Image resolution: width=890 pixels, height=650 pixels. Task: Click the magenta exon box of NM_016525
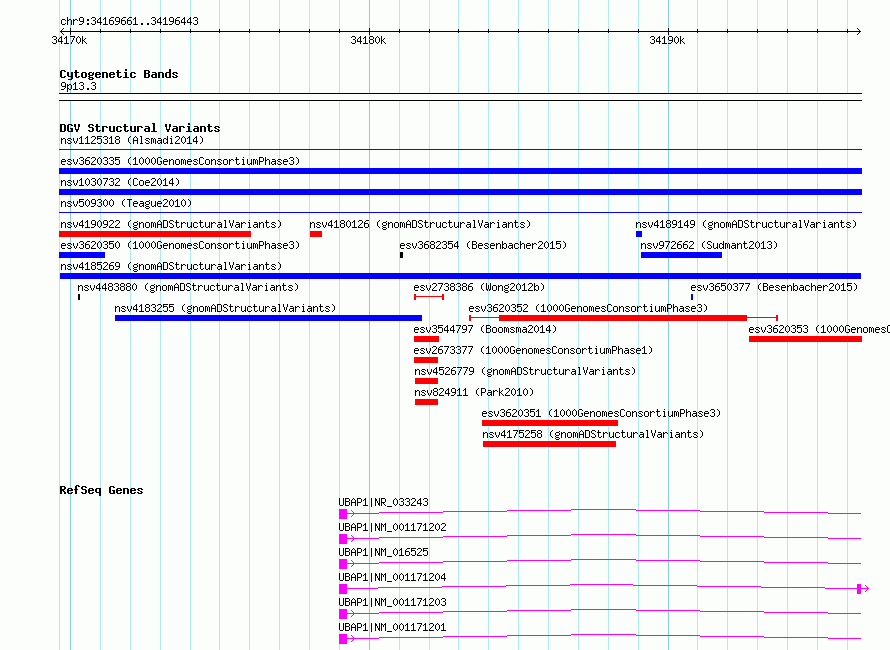tap(343, 564)
